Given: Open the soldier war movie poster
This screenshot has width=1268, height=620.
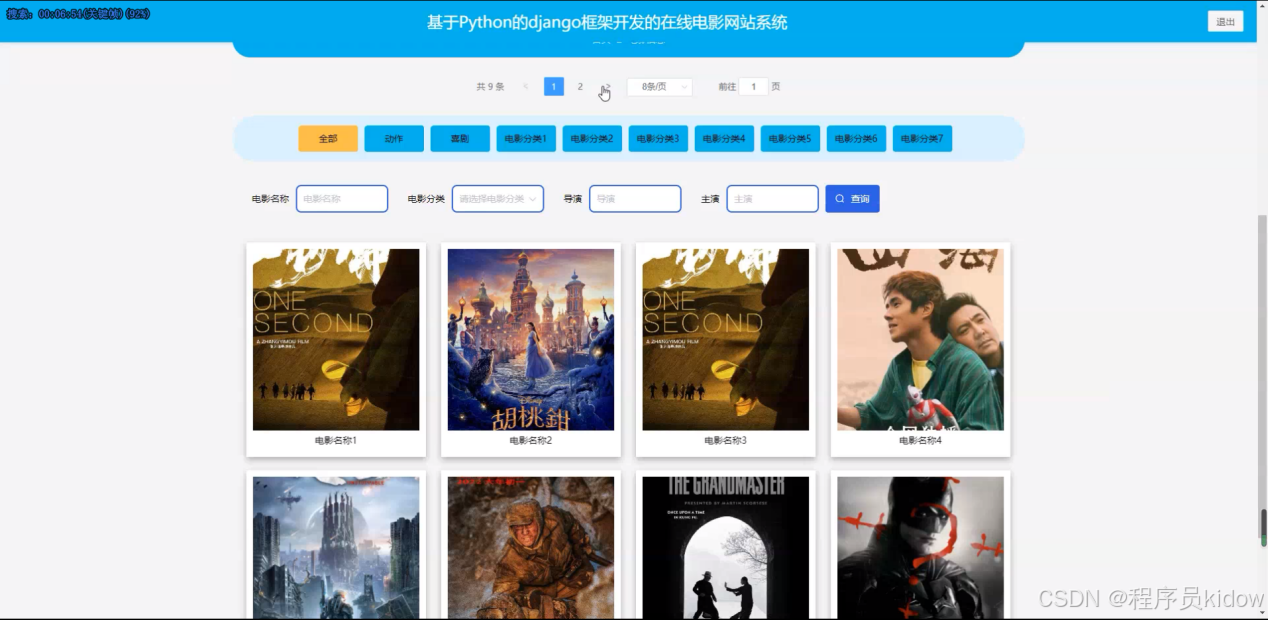Looking at the screenshot, I should click(x=531, y=547).
